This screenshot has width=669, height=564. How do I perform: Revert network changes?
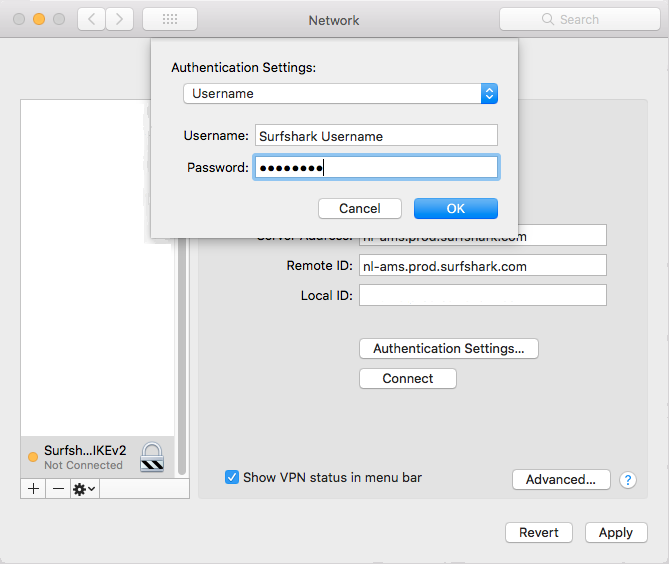pos(539,532)
